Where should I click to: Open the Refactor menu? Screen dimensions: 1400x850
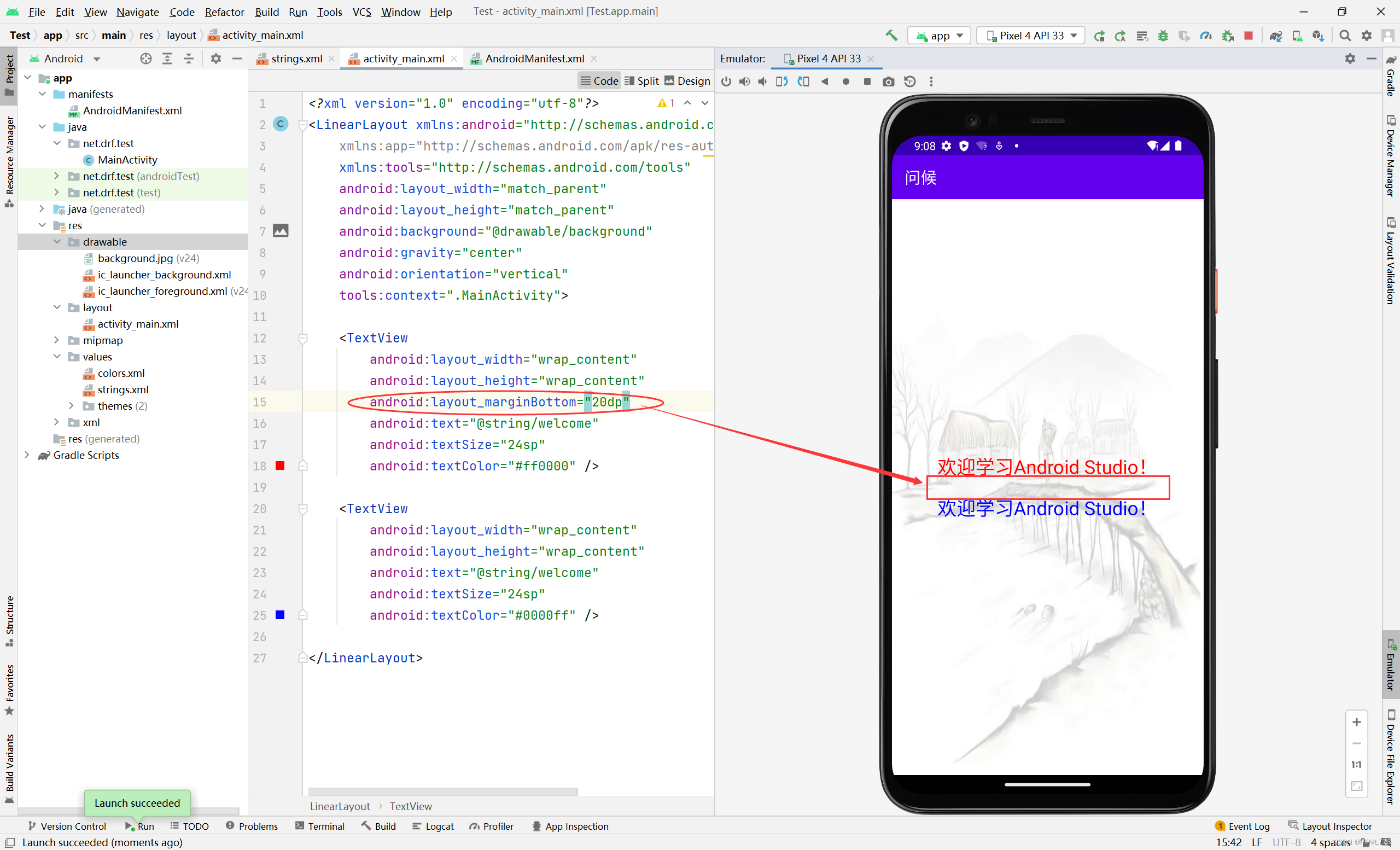(224, 12)
